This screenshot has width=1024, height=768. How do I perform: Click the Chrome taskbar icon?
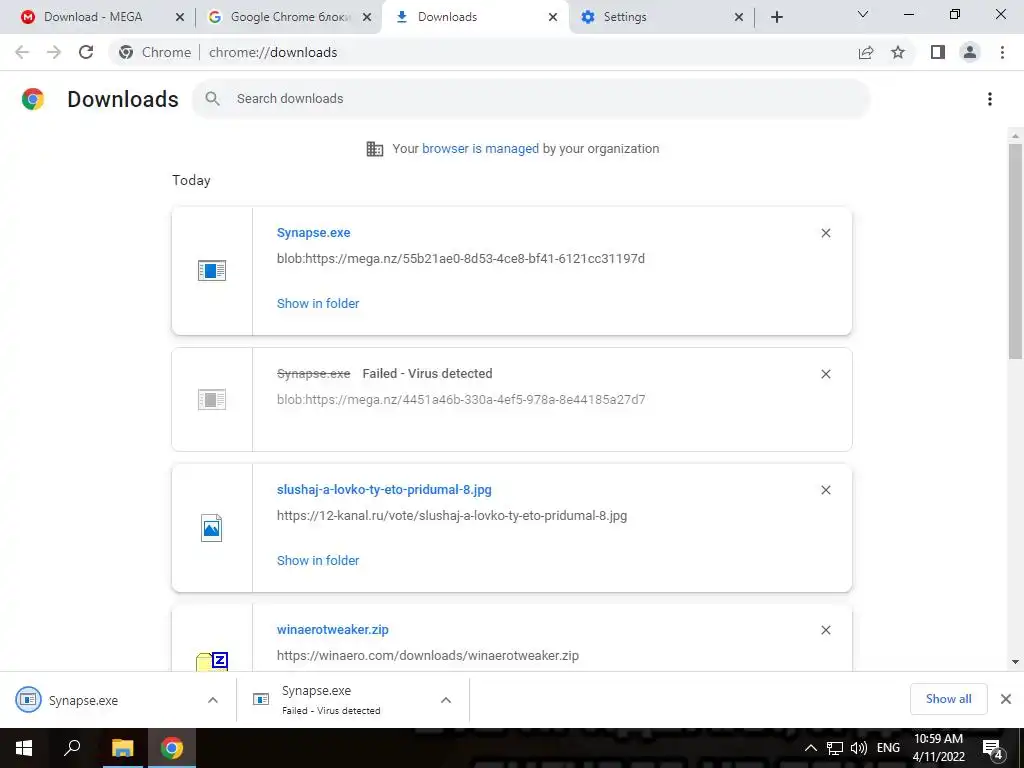pyautogui.click(x=172, y=748)
